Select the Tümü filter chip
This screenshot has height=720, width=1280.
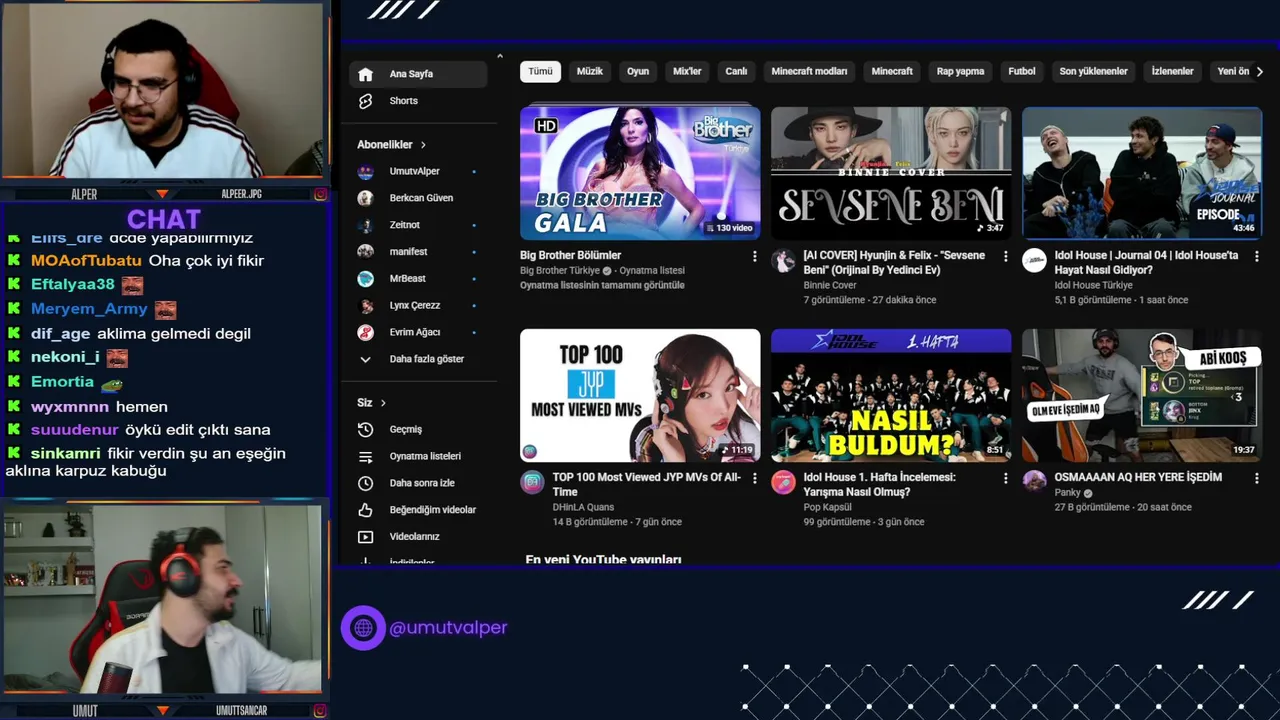pos(540,72)
